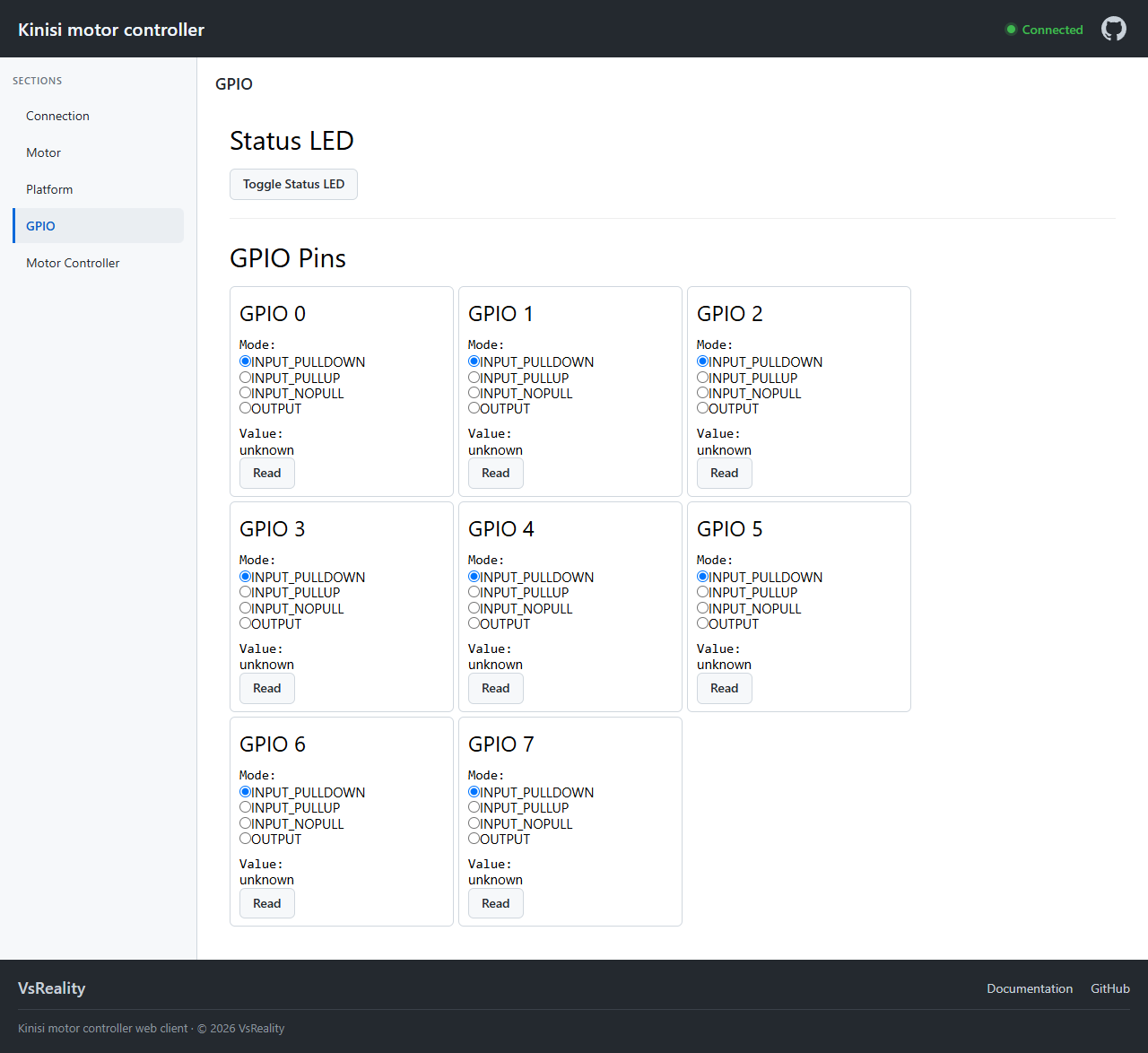The height and width of the screenshot is (1053, 1148).
Task: Set GPIO 0 mode to INPUT_PULLUP
Action: click(x=246, y=378)
